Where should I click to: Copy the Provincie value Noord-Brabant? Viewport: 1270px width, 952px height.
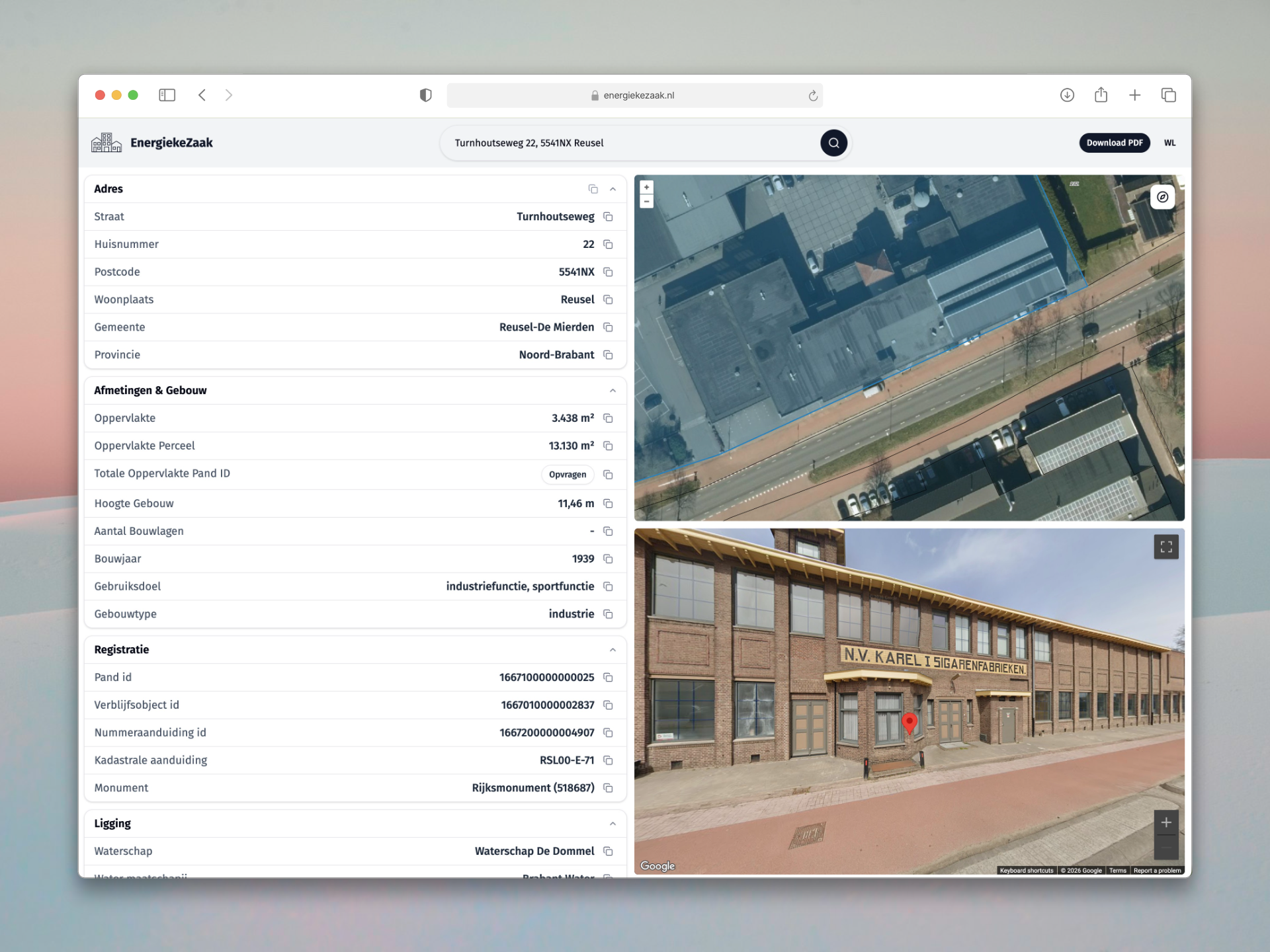click(608, 355)
